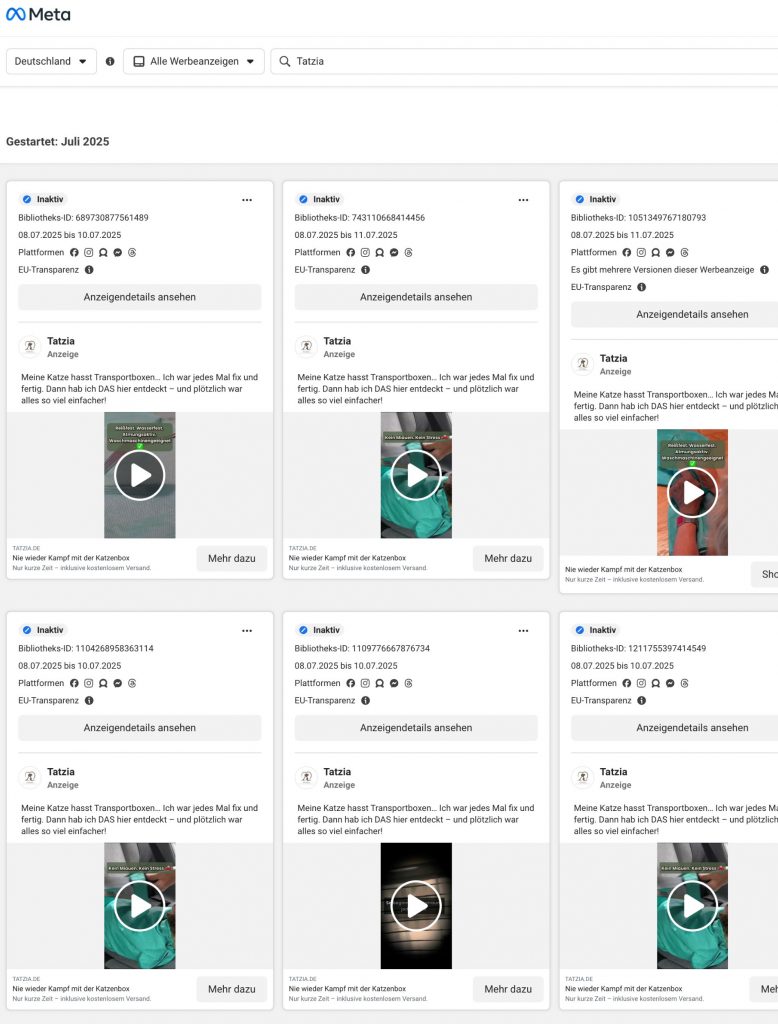Click Facebook platform icon on ad 689730877561489
Viewport: 778px width, 1024px height.
pyautogui.click(x=74, y=253)
